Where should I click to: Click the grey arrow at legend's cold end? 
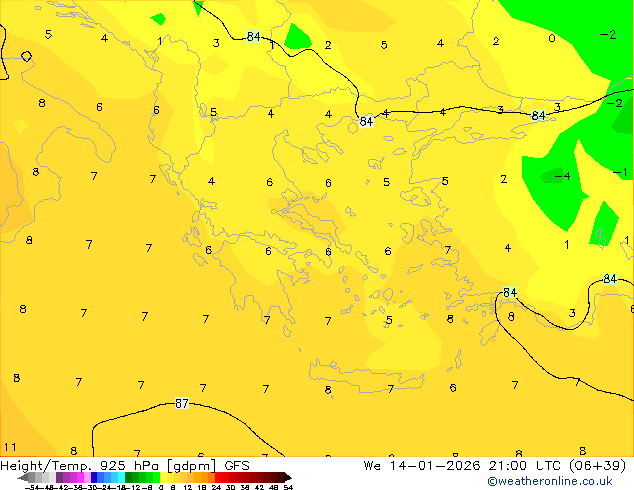(23, 477)
